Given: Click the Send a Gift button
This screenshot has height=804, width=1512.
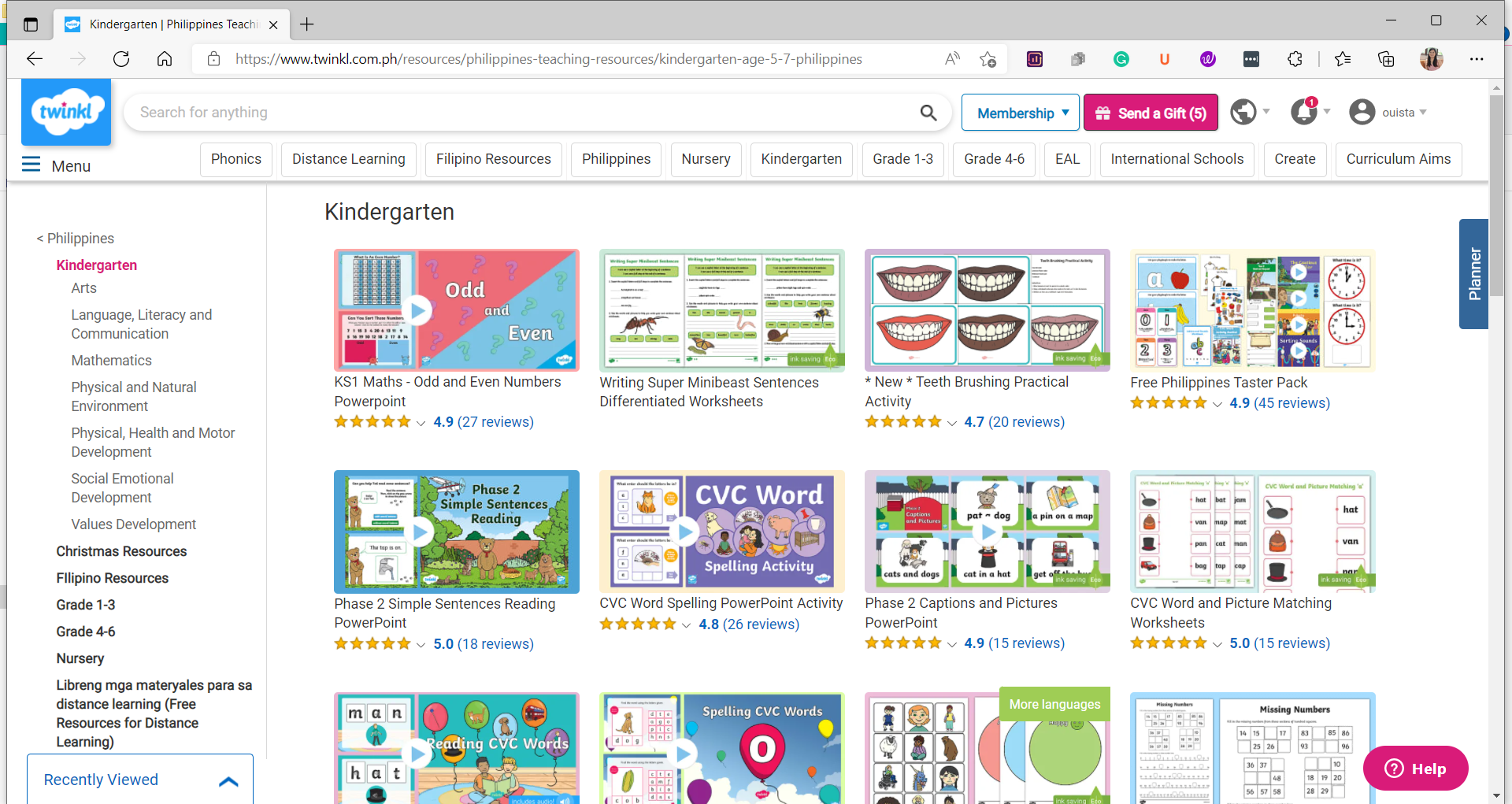Looking at the screenshot, I should [x=1151, y=113].
